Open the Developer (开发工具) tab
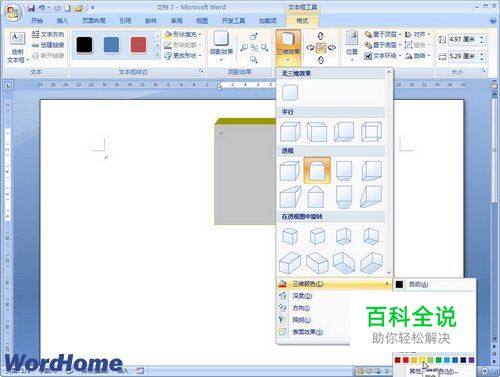The height and width of the screenshot is (377, 500). 233,21
